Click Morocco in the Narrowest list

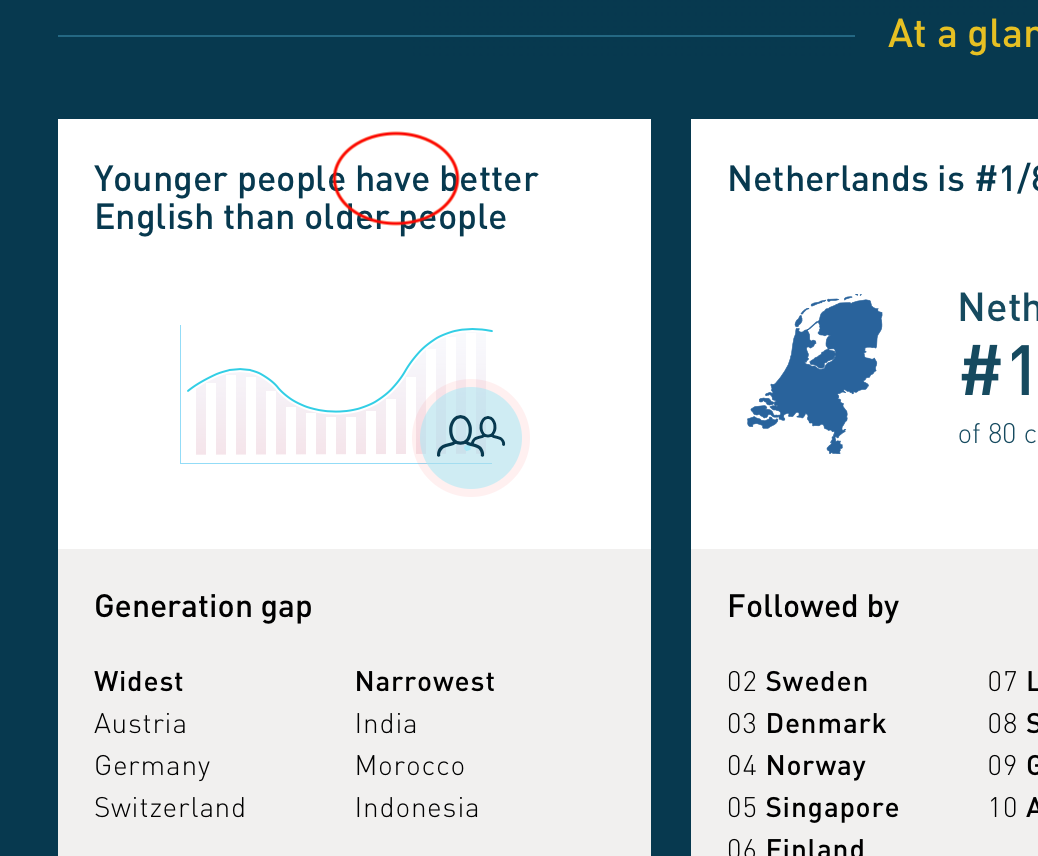point(410,766)
